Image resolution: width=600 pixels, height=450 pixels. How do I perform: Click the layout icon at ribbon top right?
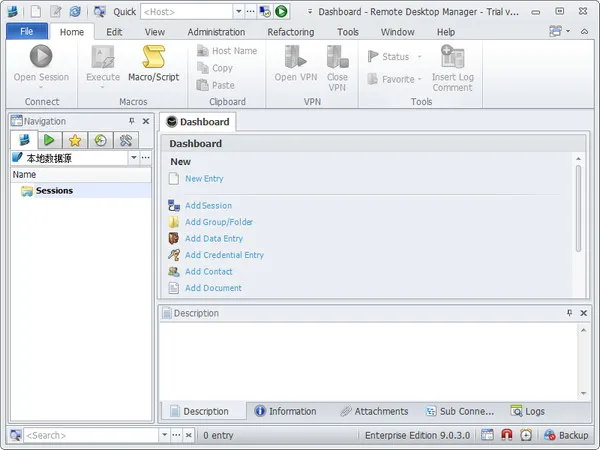pos(556,31)
